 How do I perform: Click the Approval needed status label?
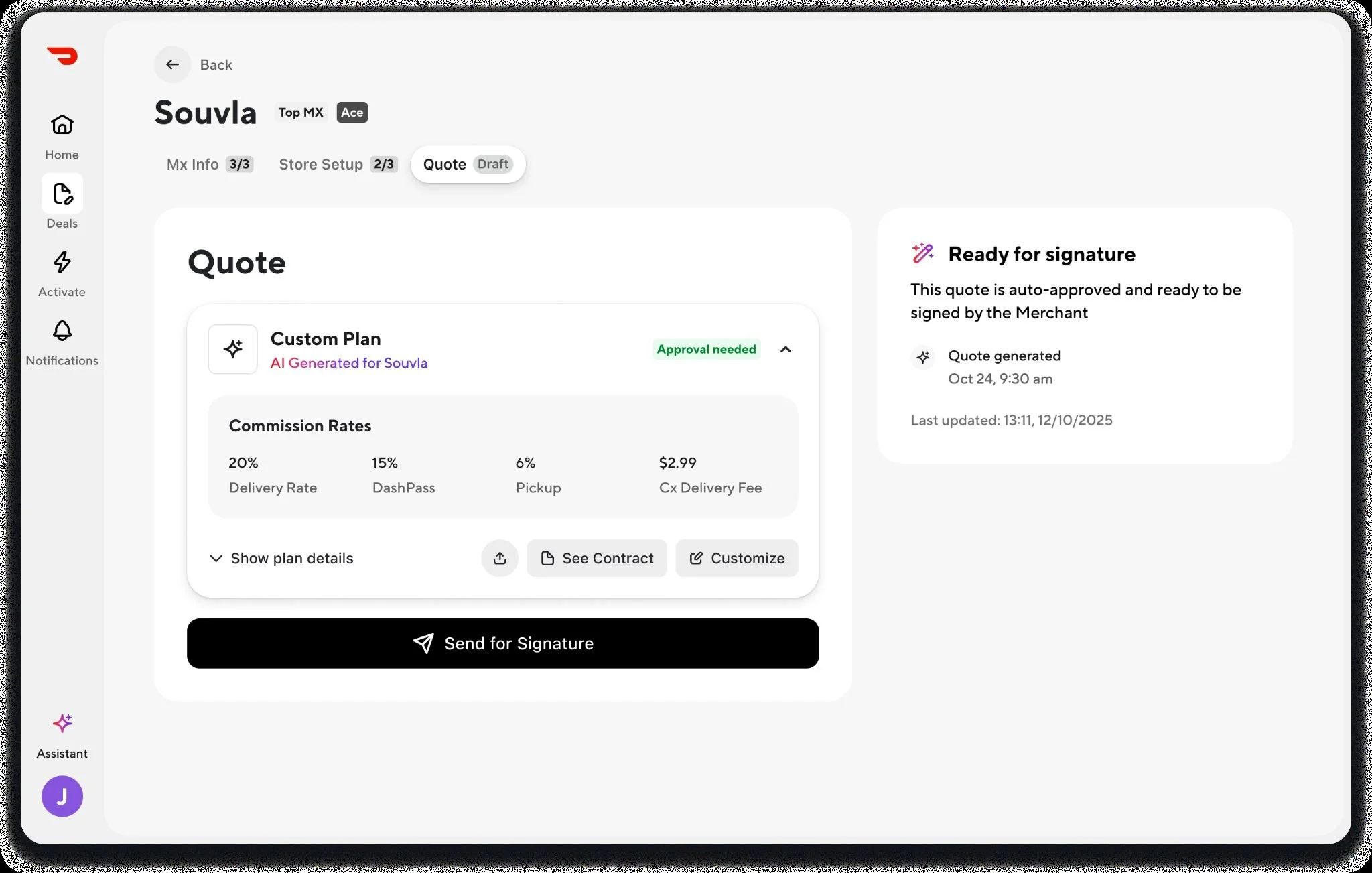706,349
